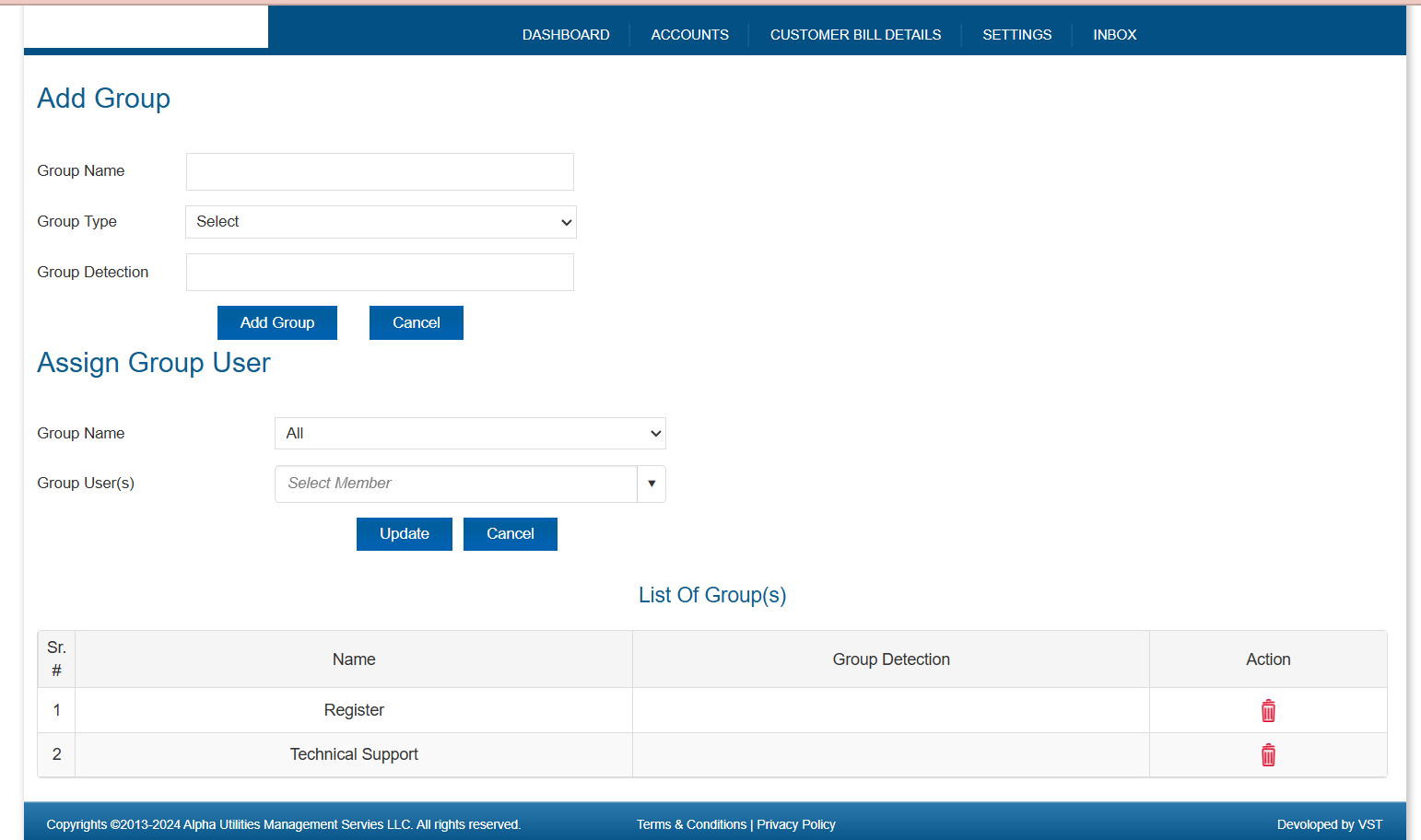Cancel the Assign Group User form
Image resolution: width=1421 pixels, height=840 pixels.
[510, 534]
